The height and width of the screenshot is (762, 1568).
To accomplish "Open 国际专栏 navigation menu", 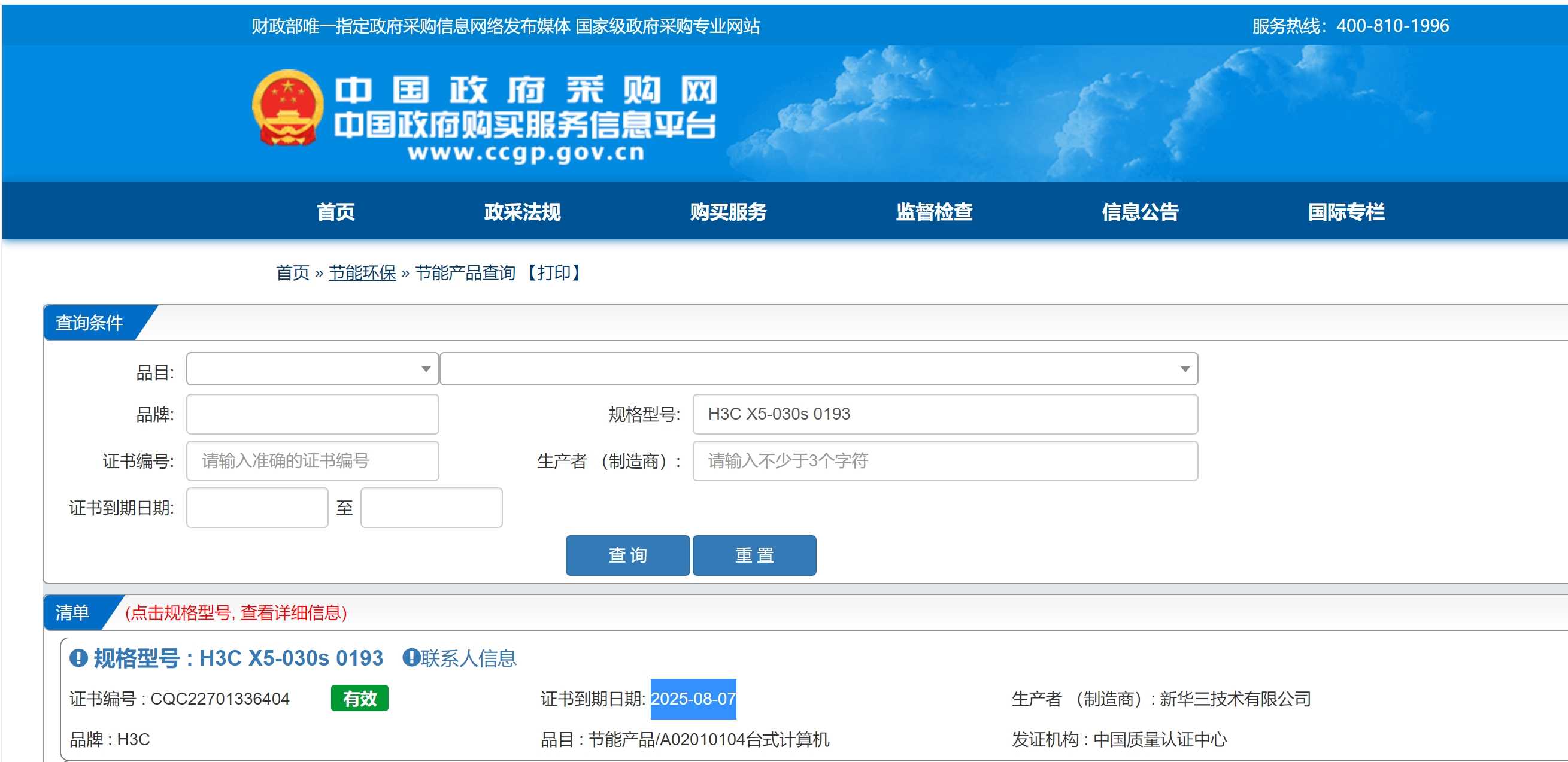I will [1346, 212].
